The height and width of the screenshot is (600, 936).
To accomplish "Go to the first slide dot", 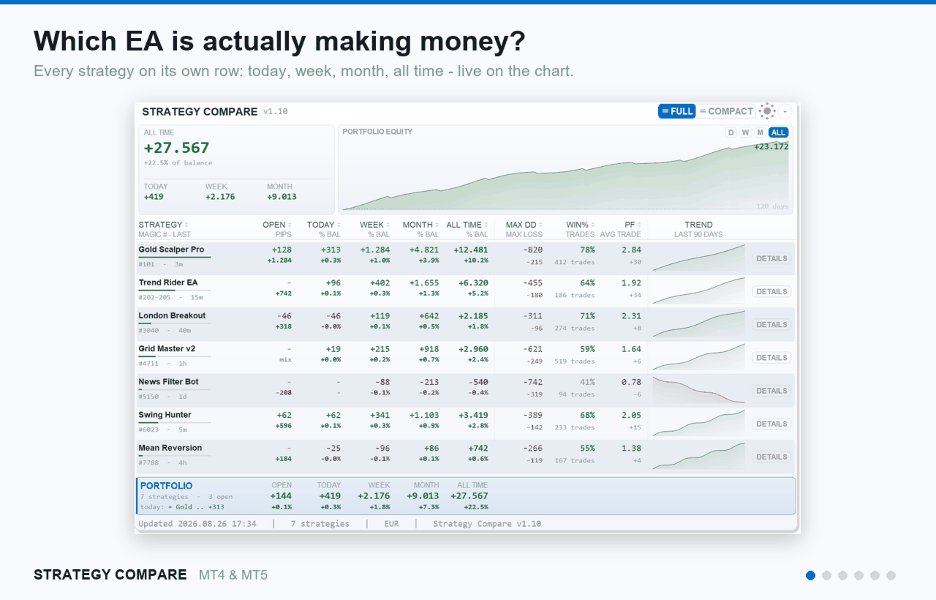I will point(810,576).
